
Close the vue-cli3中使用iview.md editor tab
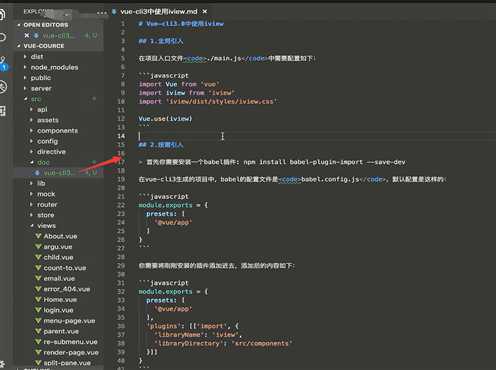coord(205,12)
